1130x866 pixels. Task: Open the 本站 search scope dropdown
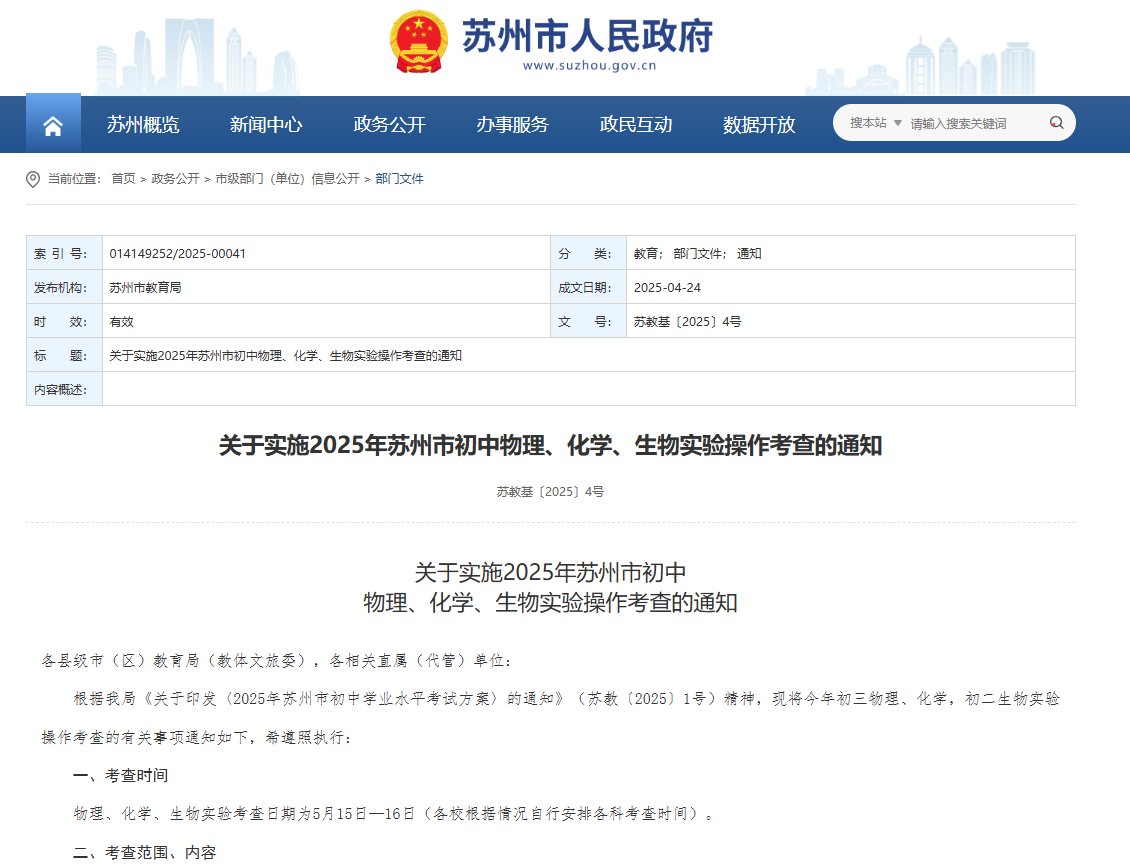pyautogui.click(x=875, y=123)
